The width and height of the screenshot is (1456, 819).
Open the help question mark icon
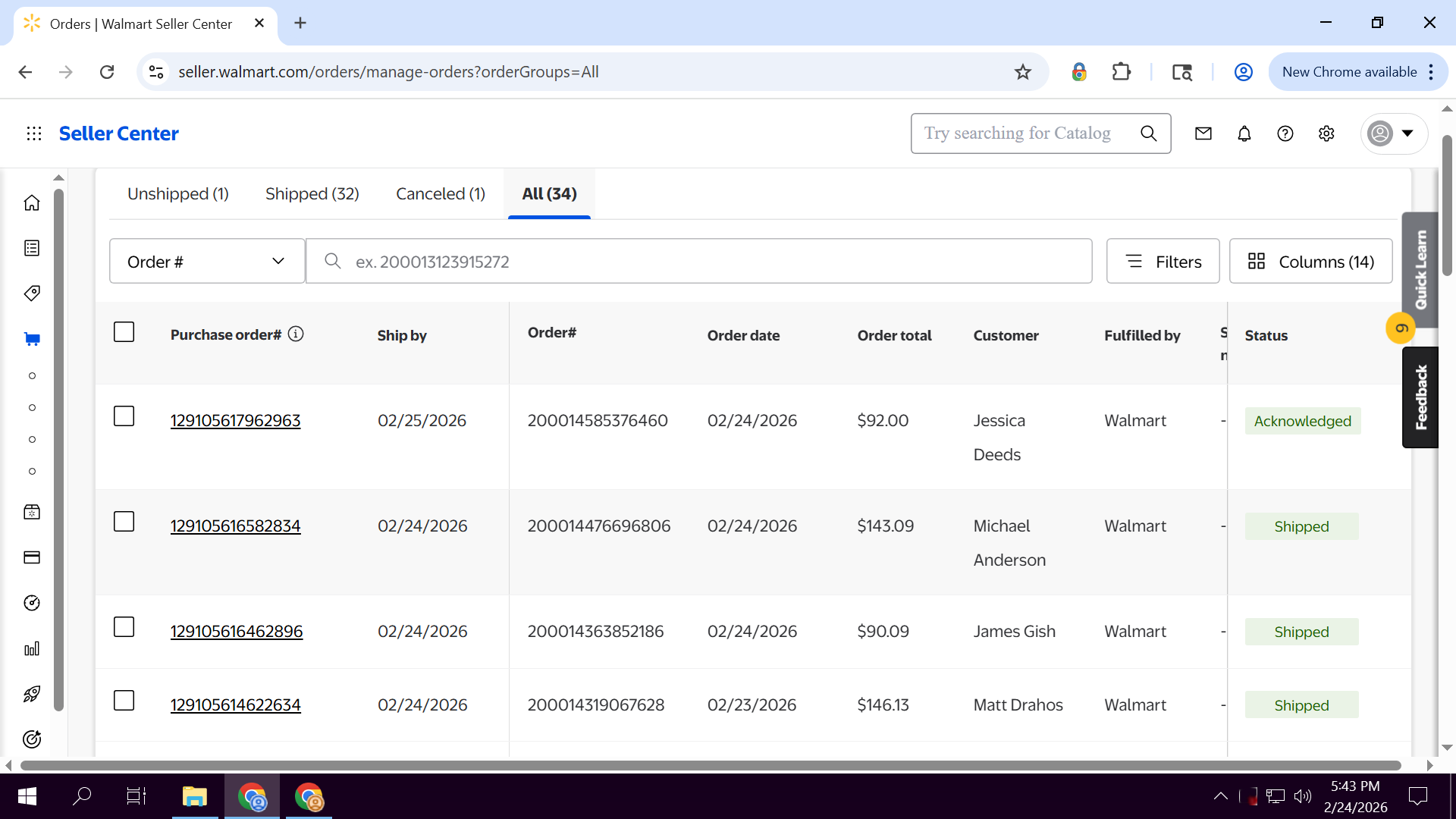point(1285,133)
